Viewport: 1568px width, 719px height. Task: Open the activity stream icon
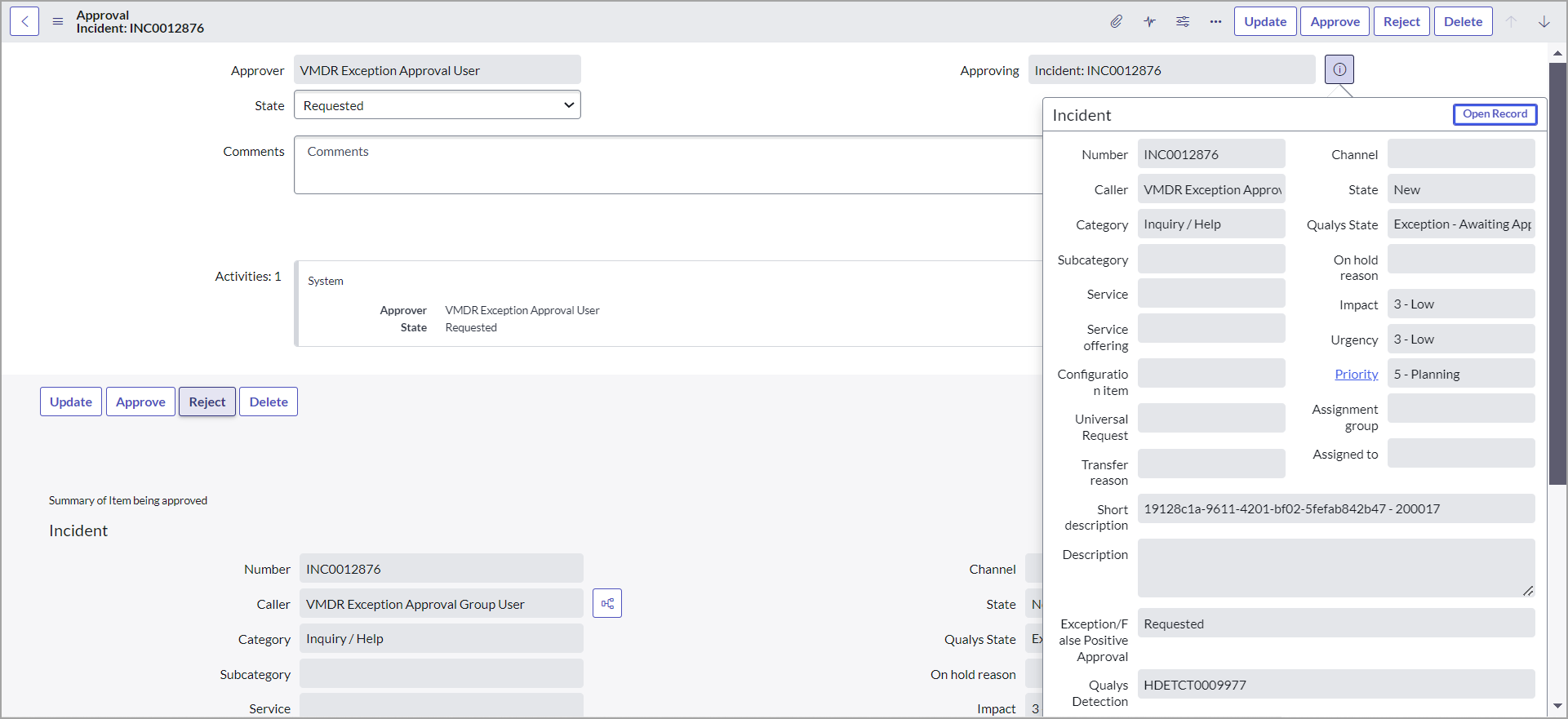(1149, 22)
